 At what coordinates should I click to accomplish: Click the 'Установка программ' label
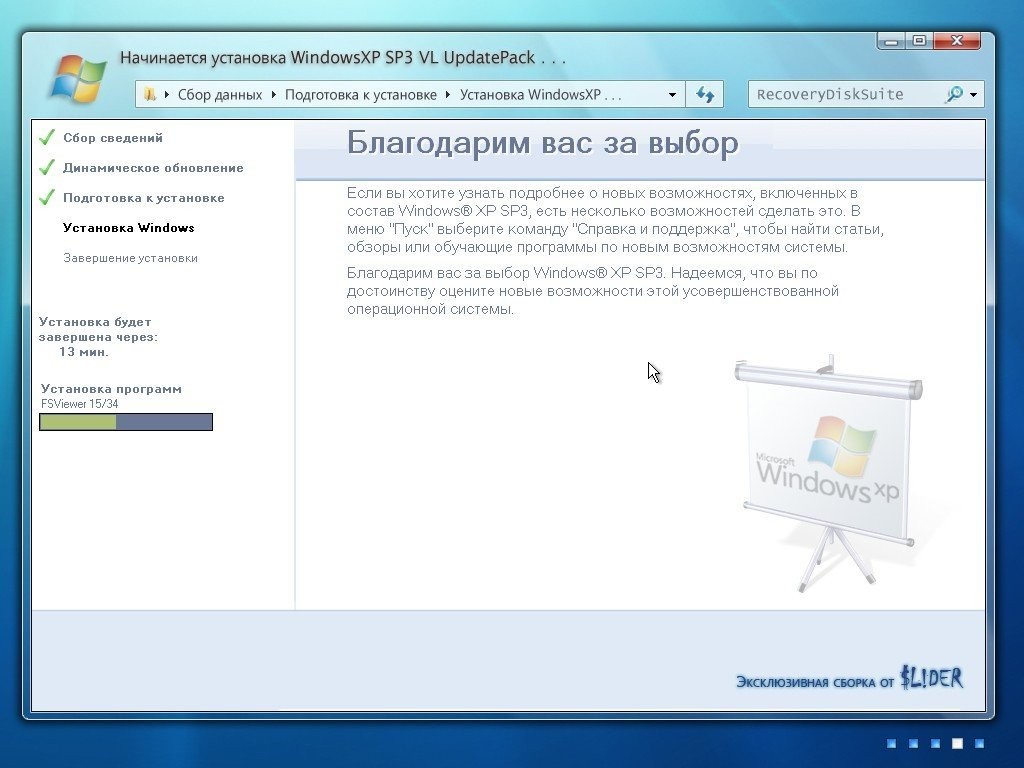[111, 389]
